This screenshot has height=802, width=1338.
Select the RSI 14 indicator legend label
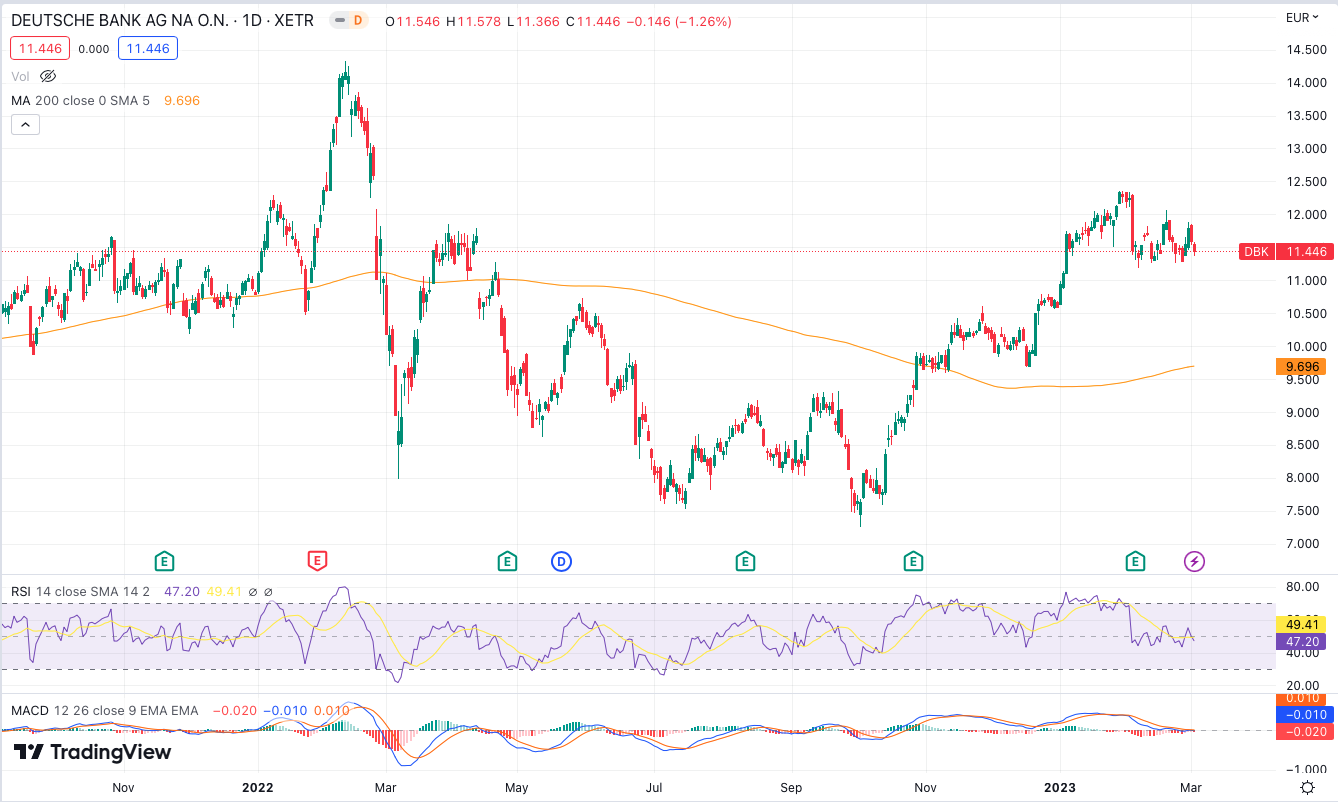80,592
